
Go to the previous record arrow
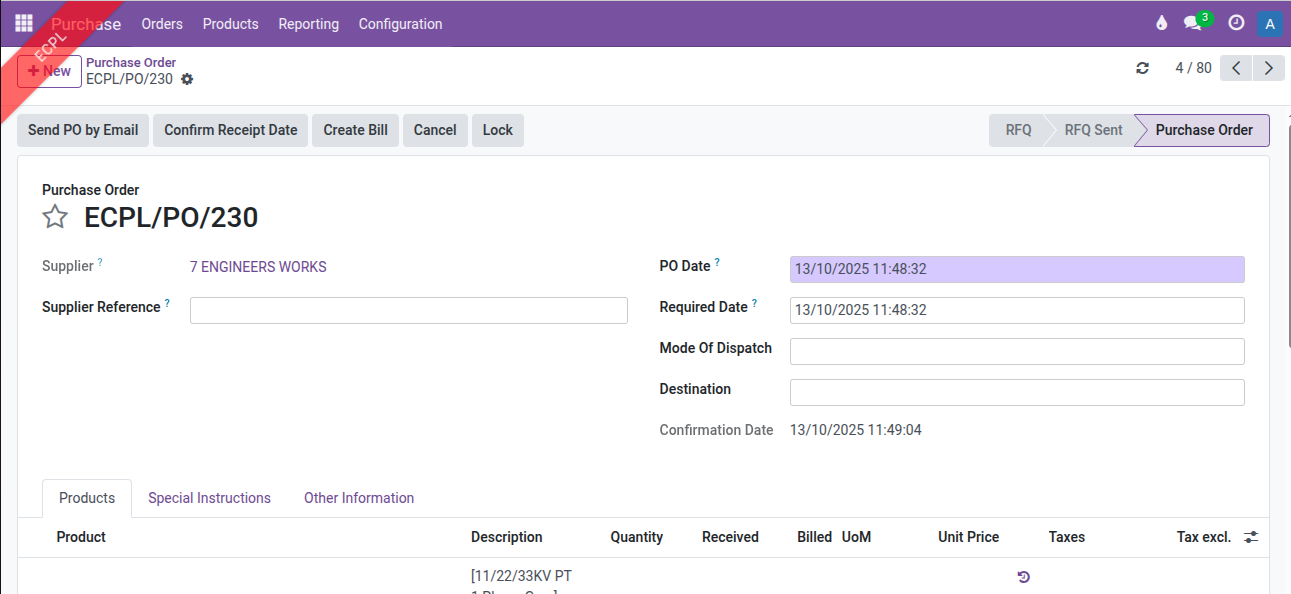(1237, 68)
